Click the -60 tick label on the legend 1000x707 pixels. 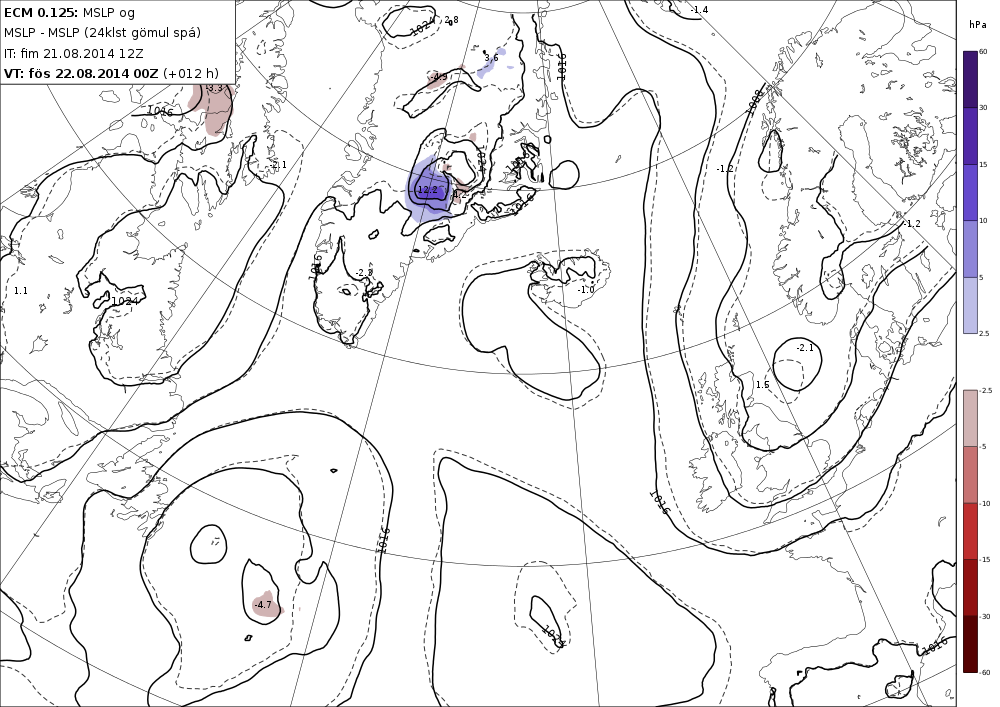985,672
